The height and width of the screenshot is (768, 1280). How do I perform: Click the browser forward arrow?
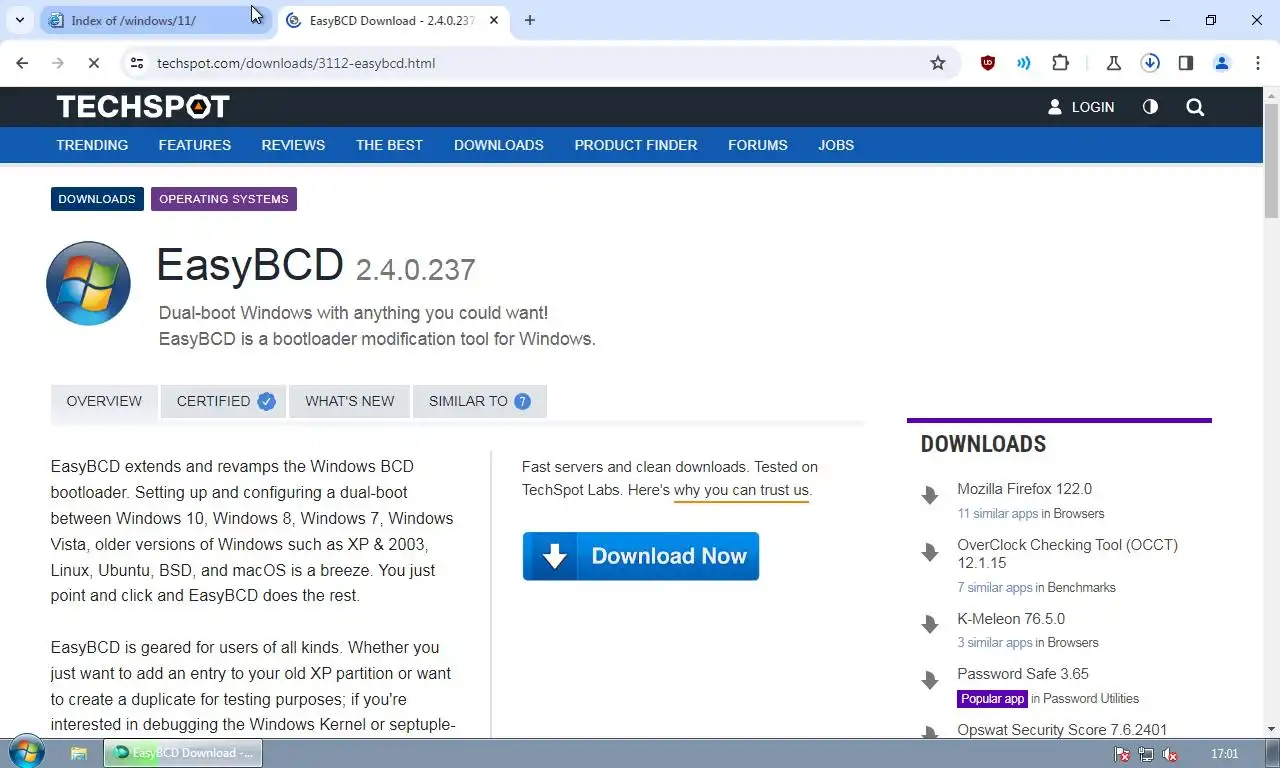(57, 63)
